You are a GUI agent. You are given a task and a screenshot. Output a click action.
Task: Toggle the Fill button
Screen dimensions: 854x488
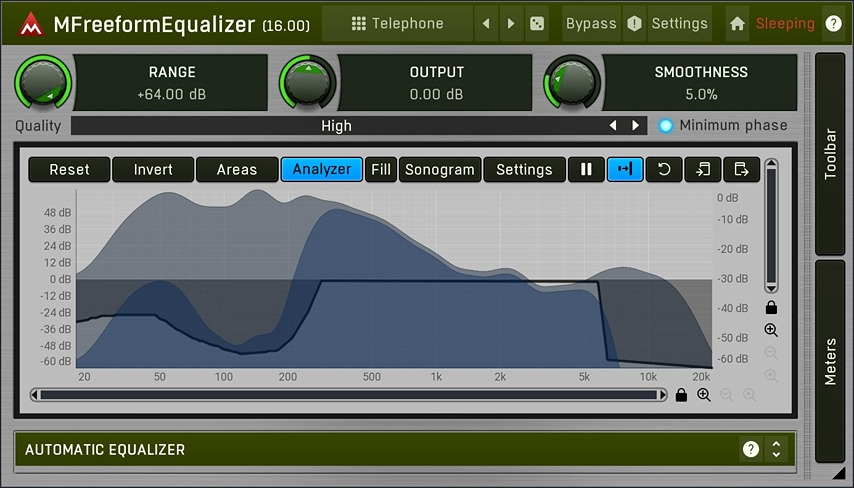coord(381,169)
